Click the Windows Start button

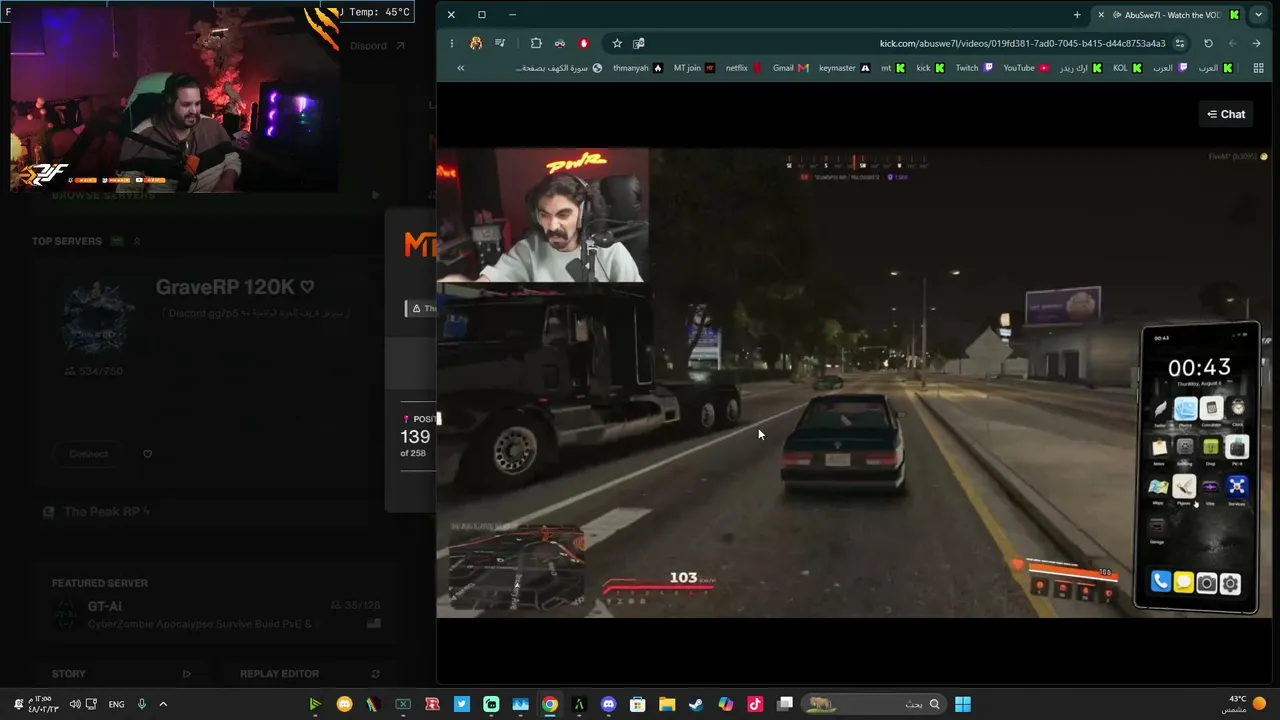click(x=962, y=704)
